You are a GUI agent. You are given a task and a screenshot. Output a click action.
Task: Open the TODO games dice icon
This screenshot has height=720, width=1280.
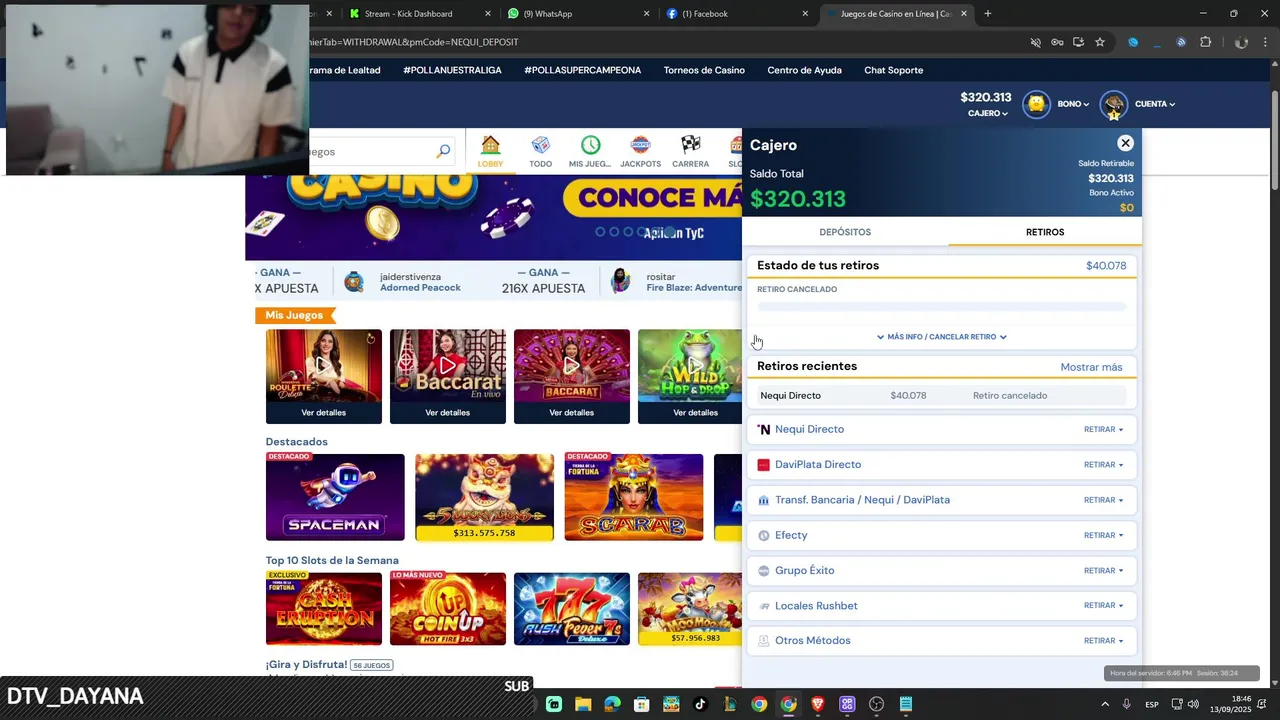point(541,145)
